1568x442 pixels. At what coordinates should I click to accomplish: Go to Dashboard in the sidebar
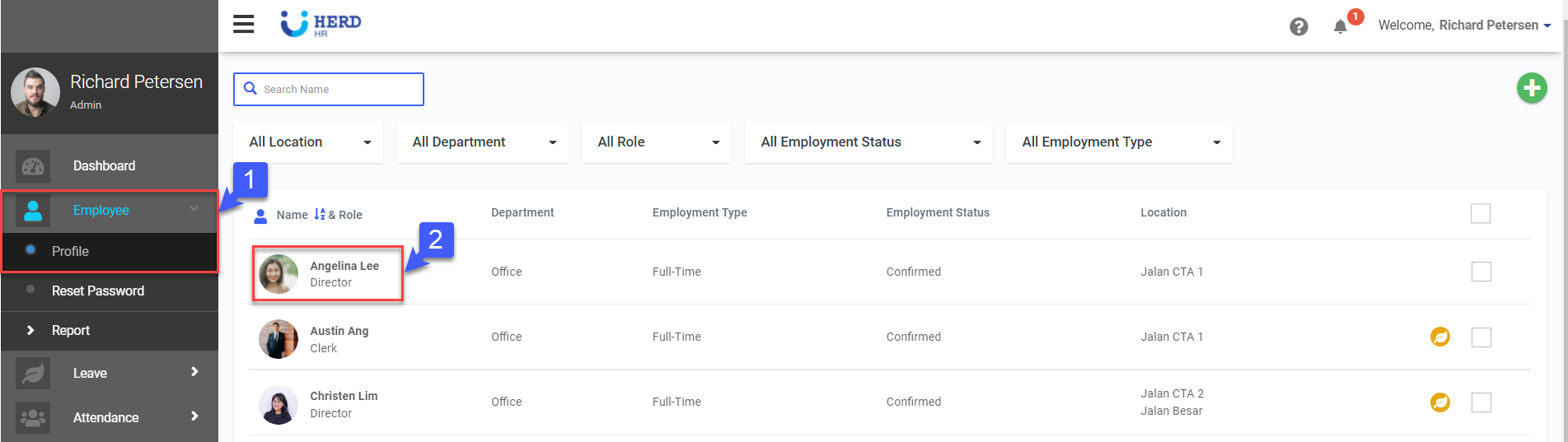[104, 166]
